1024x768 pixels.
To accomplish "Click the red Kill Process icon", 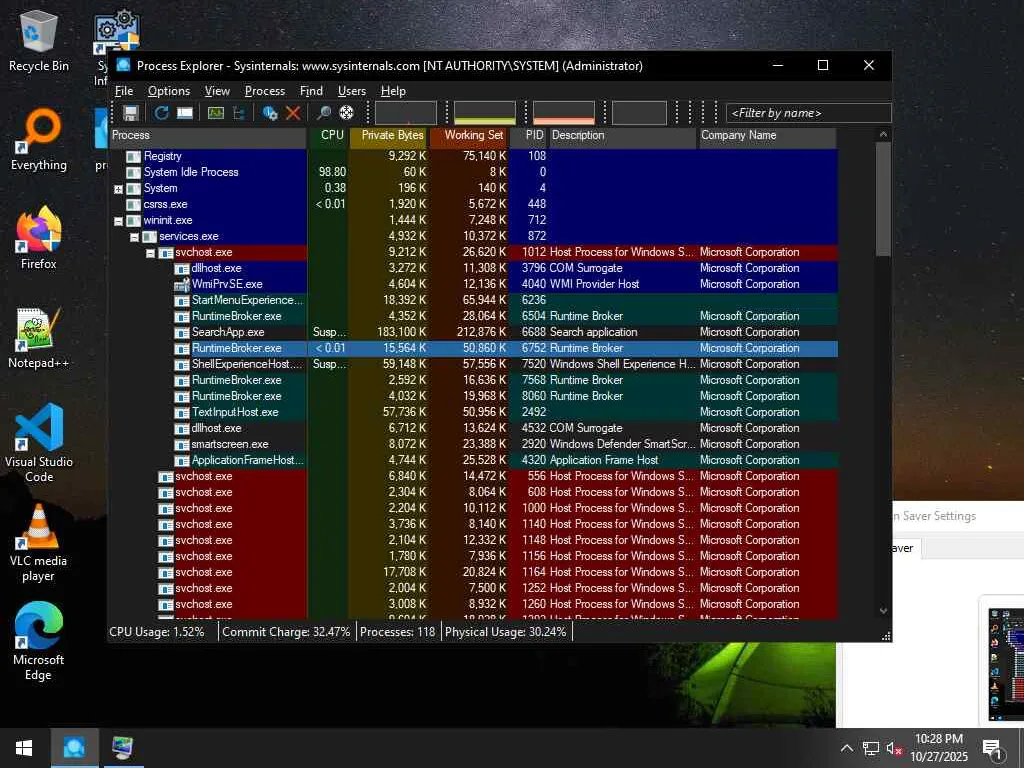I will pos(293,113).
